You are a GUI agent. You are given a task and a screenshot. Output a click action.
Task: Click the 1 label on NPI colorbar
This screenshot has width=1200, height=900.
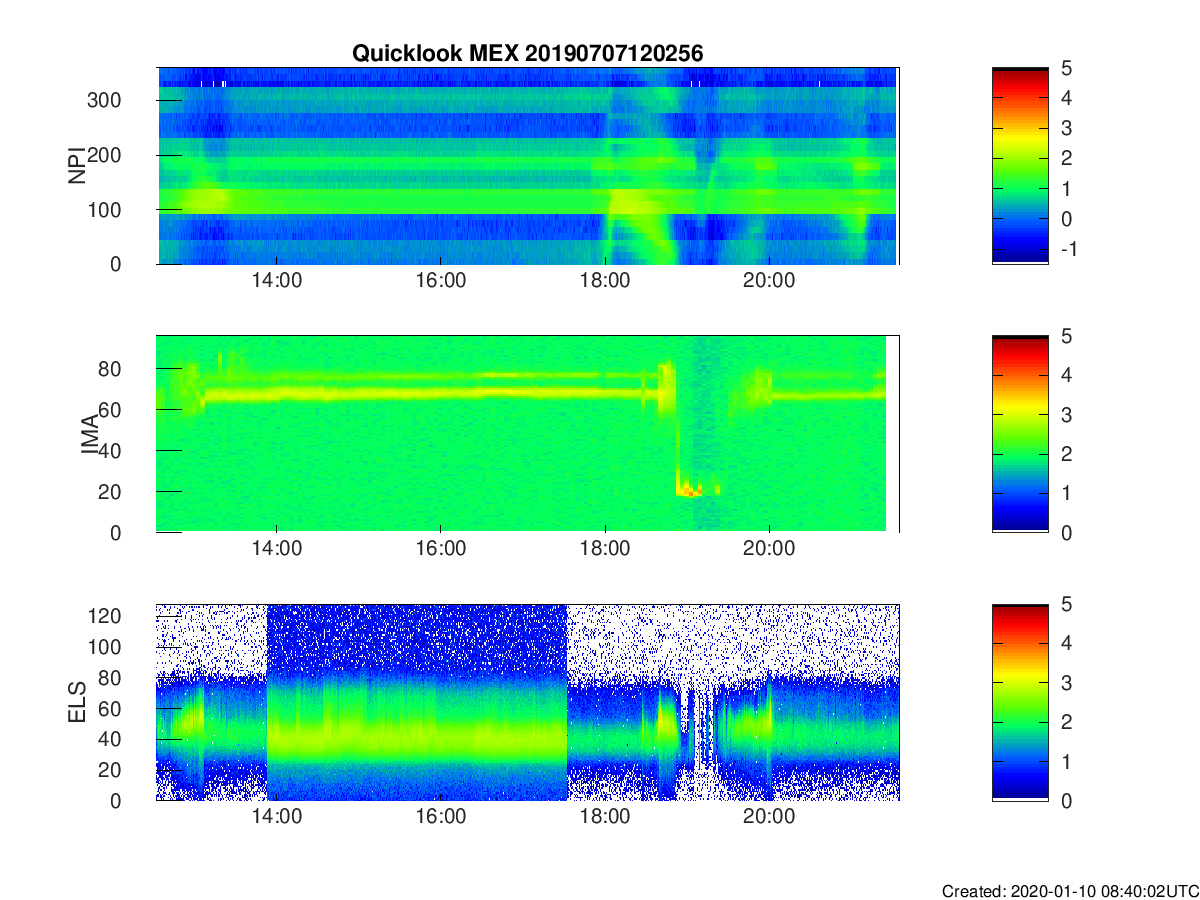(x=1066, y=189)
